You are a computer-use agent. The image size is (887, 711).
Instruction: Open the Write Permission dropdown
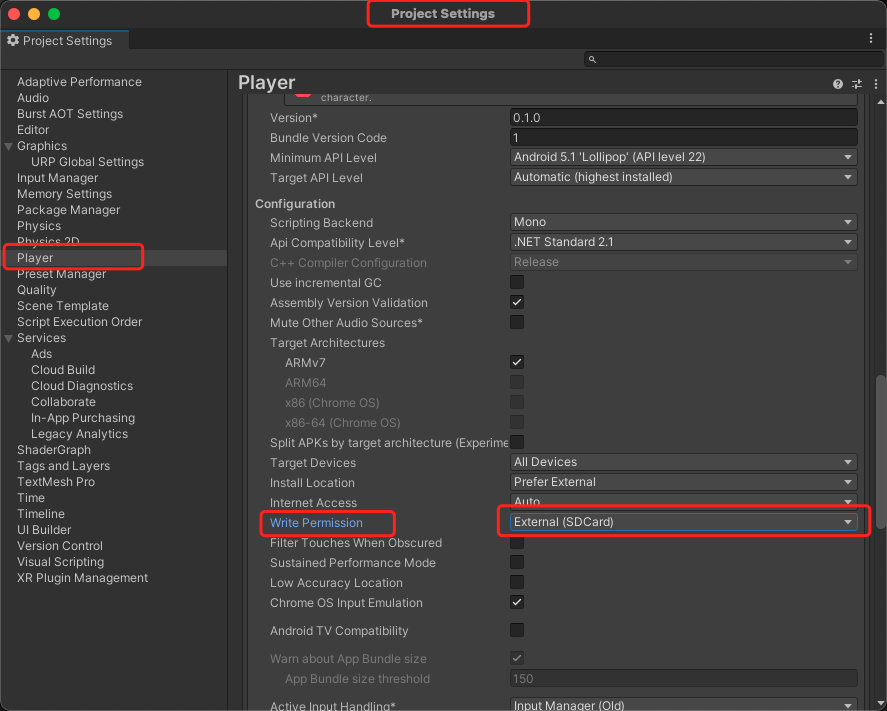(x=683, y=522)
